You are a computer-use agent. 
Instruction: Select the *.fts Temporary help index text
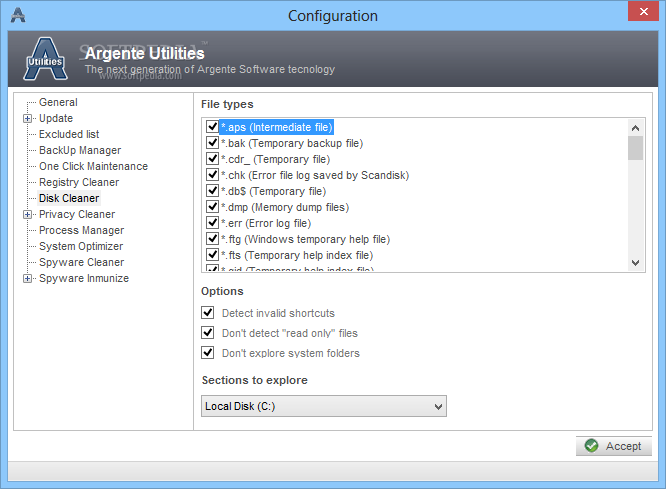[297, 255]
